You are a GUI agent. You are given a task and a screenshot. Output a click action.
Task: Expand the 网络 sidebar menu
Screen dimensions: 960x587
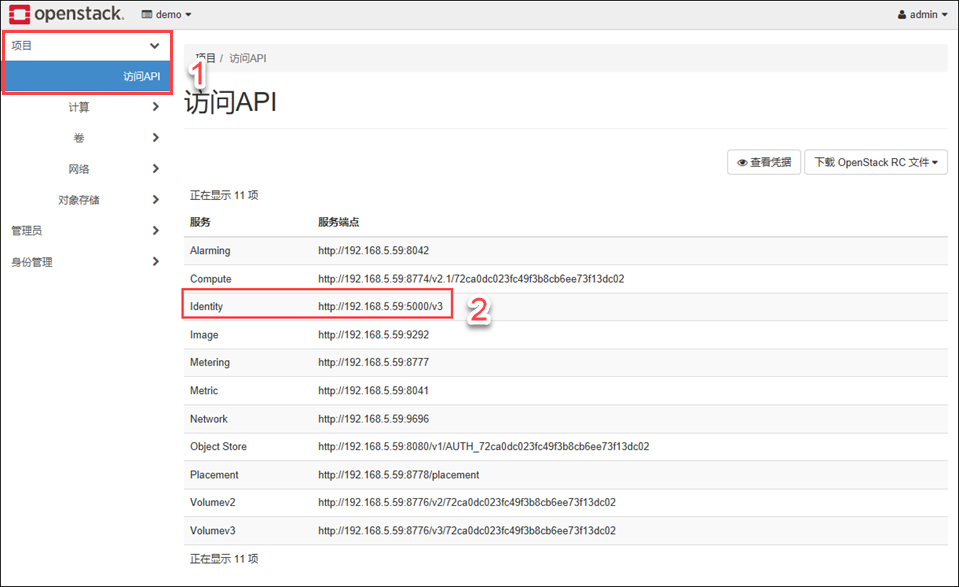[x=80, y=169]
